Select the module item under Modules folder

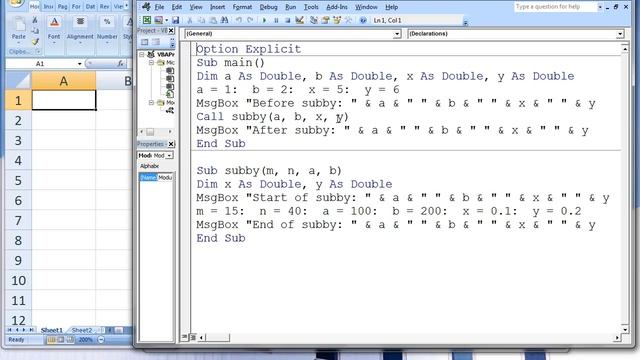[x=169, y=110]
